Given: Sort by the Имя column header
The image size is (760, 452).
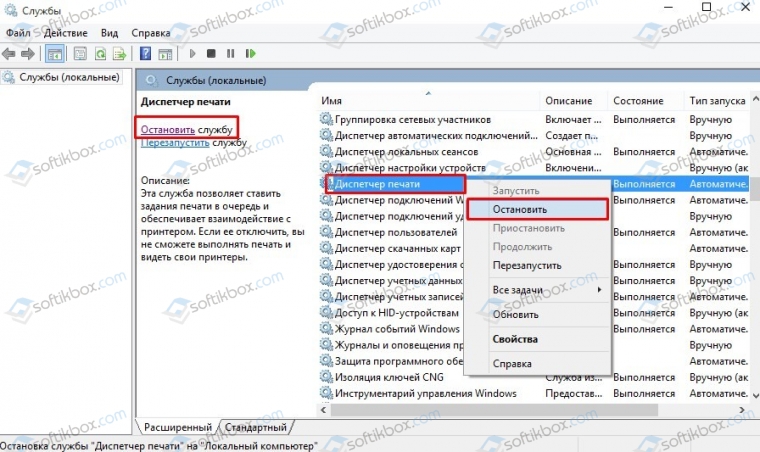Looking at the screenshot, I should tap(428, 101).
